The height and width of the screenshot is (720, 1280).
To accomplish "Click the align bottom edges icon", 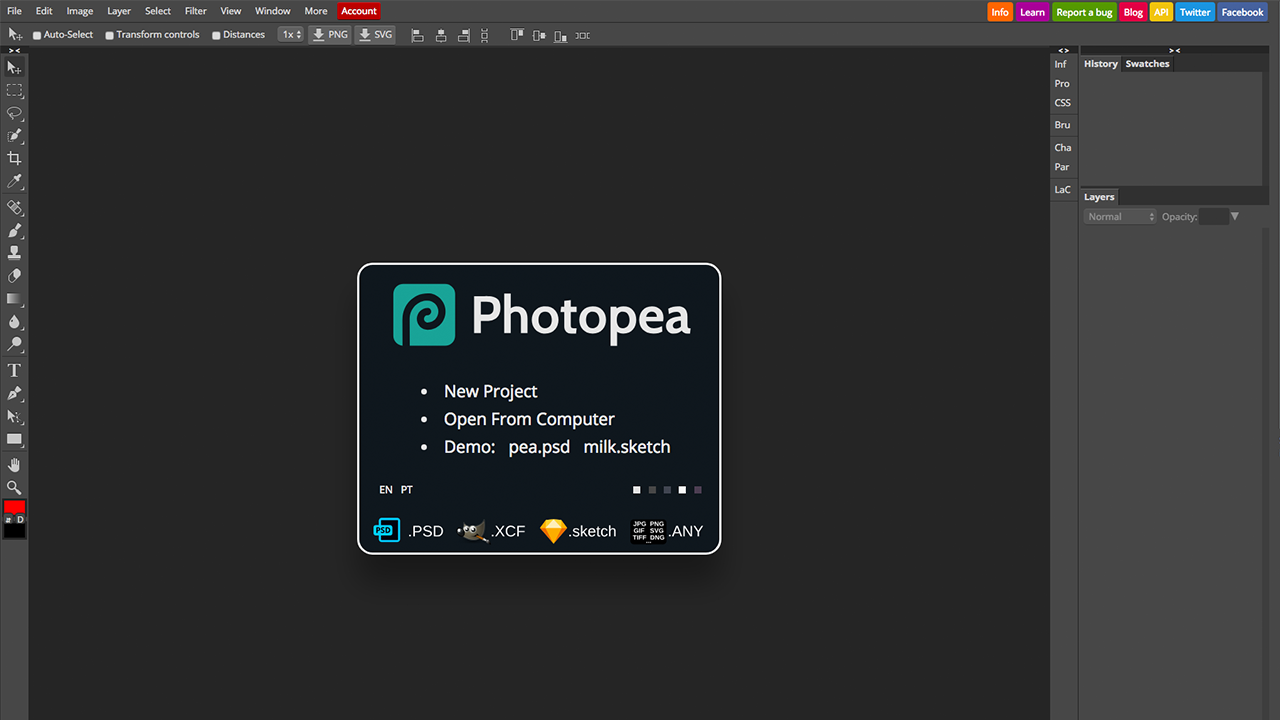I will (x=561, y=35).
